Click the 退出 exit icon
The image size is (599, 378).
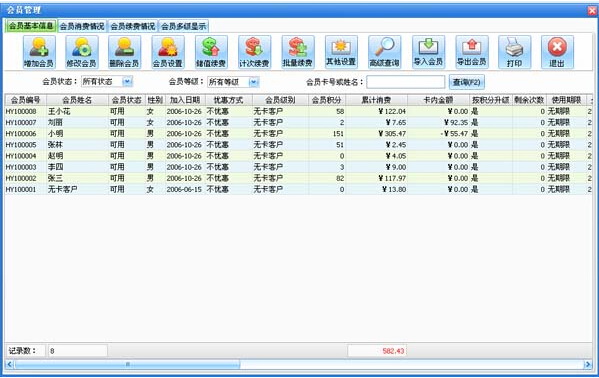tap(557, 52)
